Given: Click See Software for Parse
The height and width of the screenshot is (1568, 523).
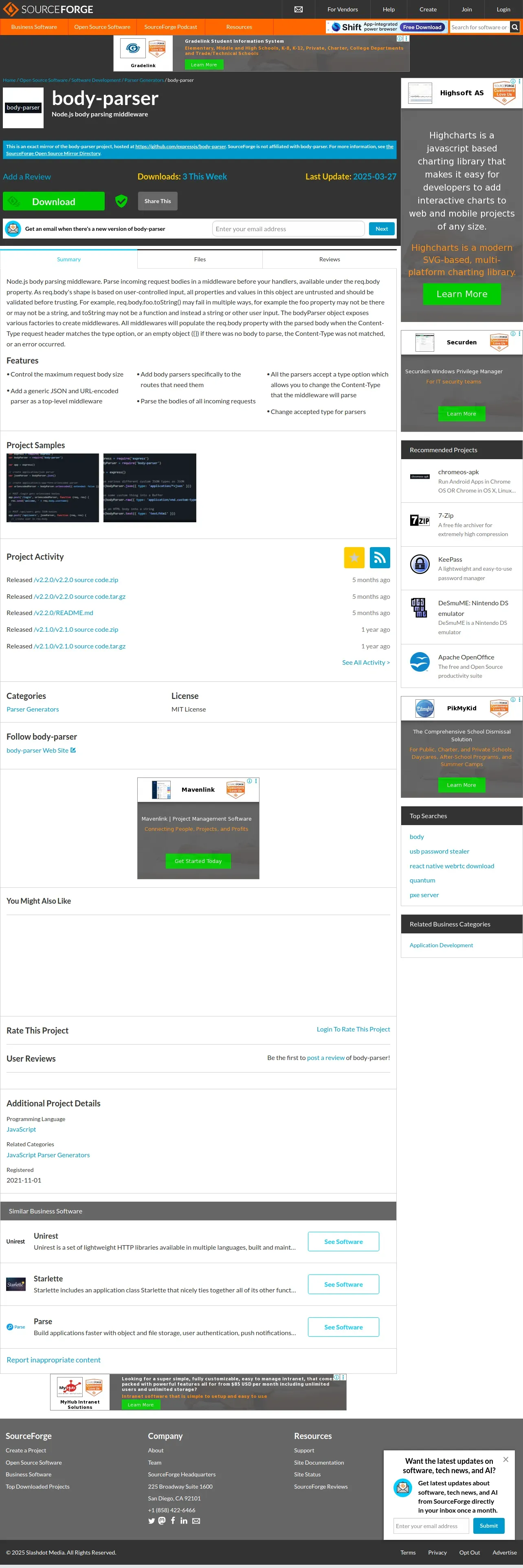Looking at the screenshot, I should [343, 1327].
